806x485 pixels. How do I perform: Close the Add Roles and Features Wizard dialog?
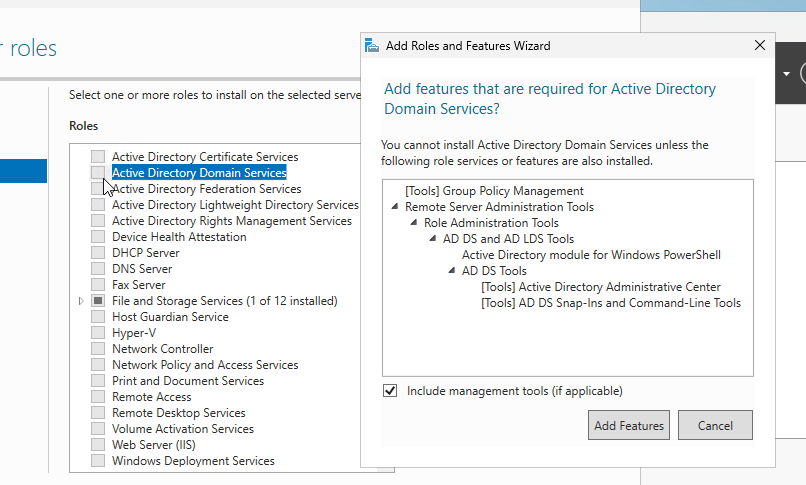(760, 45)
